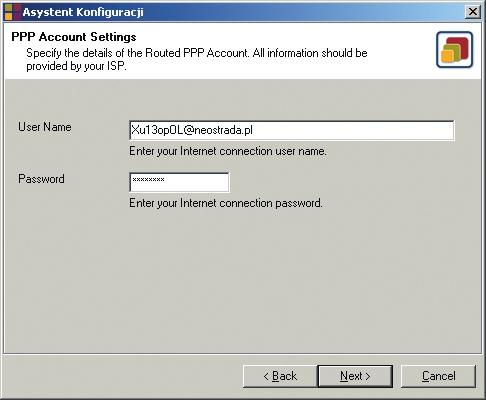Click the Asystent Konfiguracji title text
Screen dimensions: 486x400
[83, 12]
